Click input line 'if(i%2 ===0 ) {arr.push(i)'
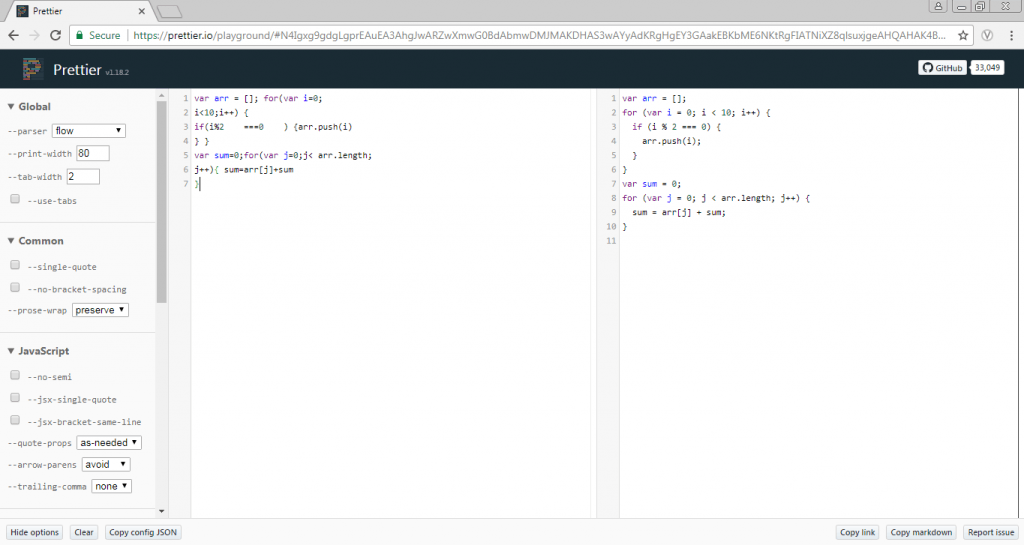 tap(273, 127)
